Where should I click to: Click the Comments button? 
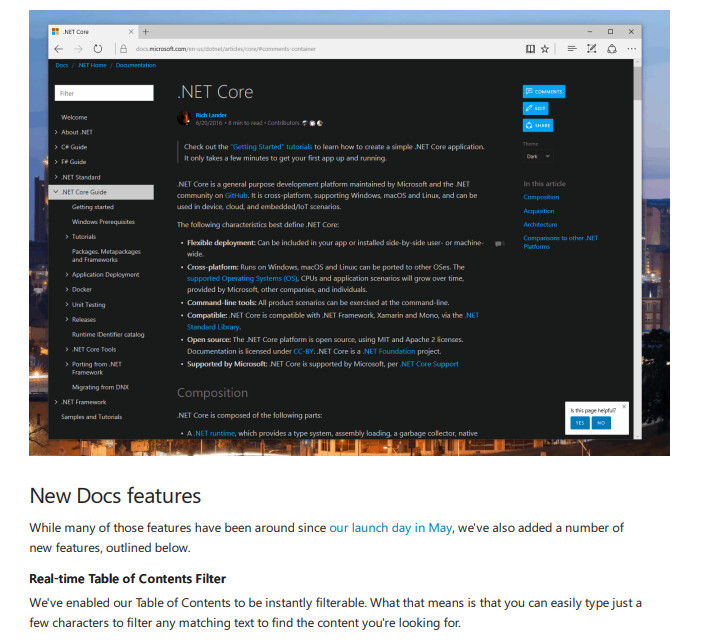pyautogui.click(x=544, y=92)
